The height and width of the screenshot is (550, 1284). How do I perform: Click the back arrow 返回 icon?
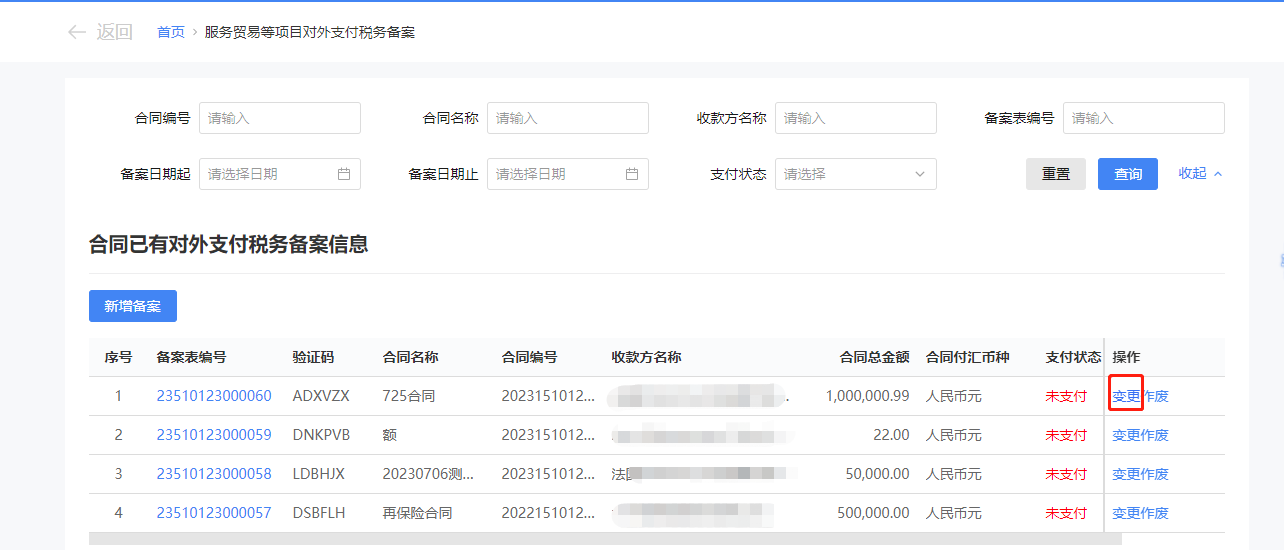77,32
